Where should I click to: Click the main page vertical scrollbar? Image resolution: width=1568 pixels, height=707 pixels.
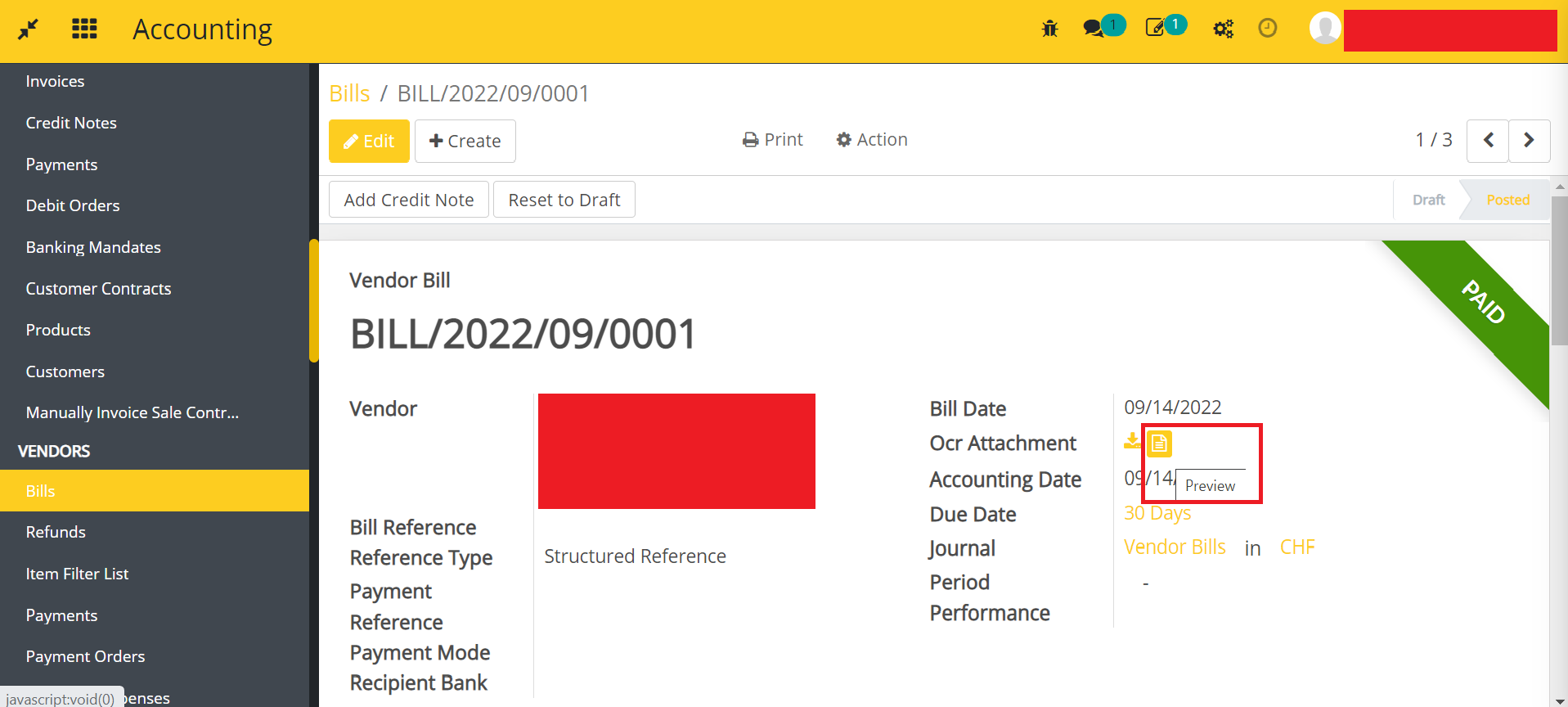click(x=1559, y=270)
